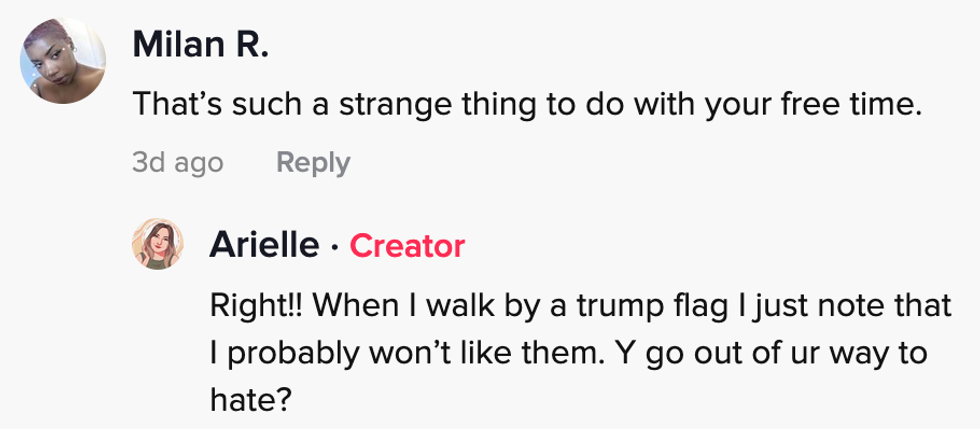
Task: Open Milan R.'s profile via username
Action: pos(200,44)
